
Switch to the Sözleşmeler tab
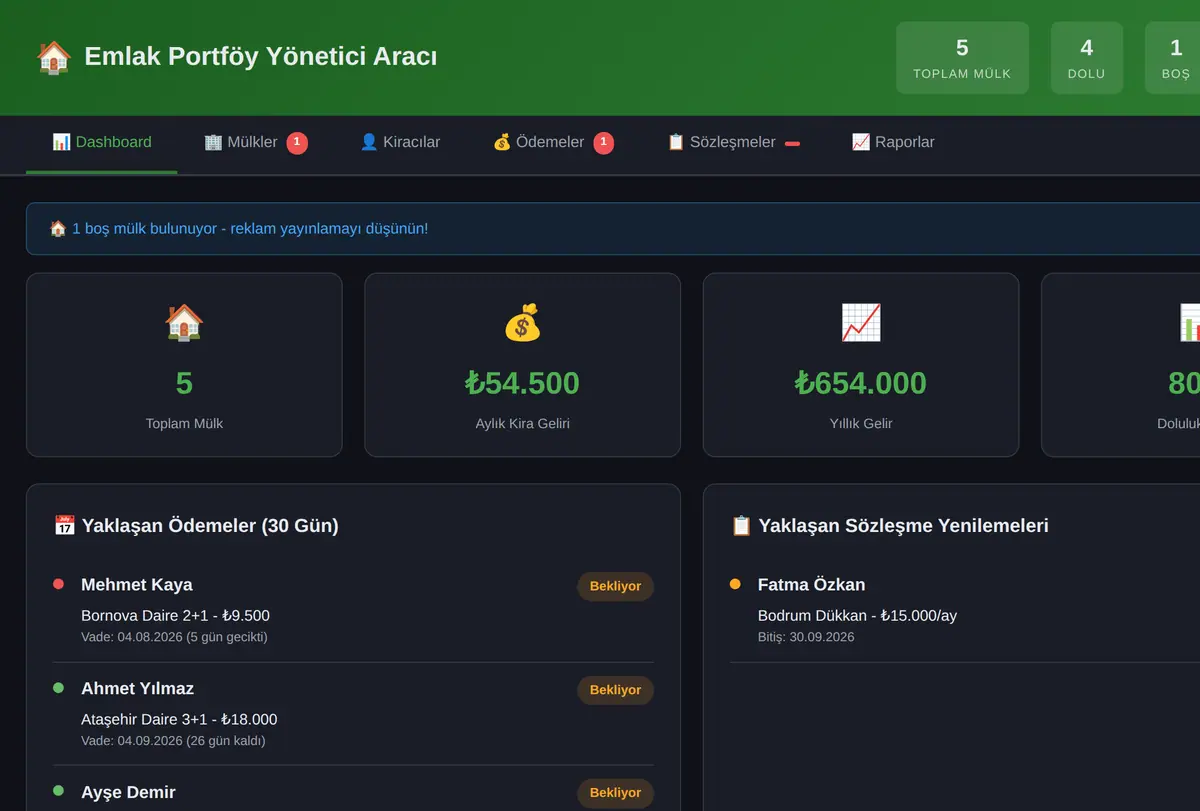tap(733, 143)
